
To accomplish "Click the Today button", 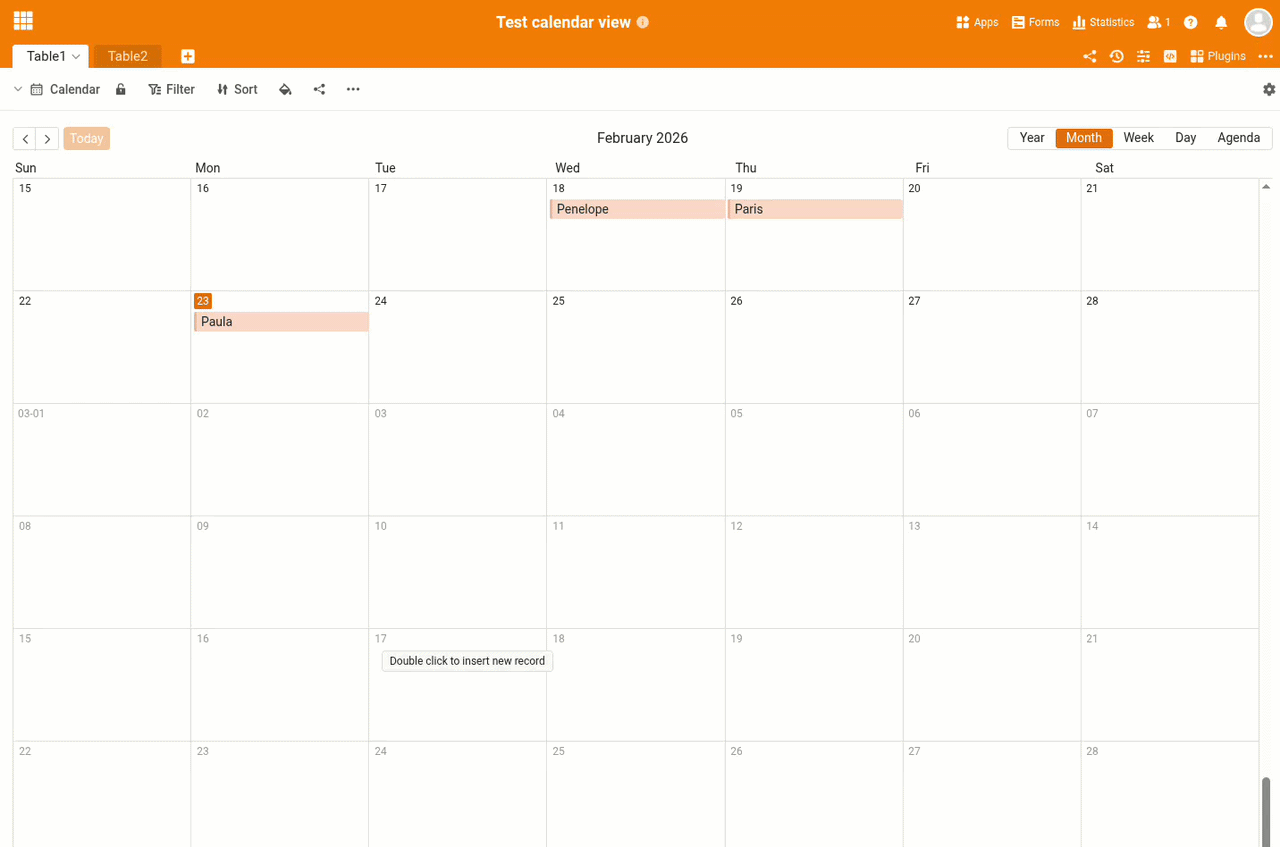I will 86,139.
